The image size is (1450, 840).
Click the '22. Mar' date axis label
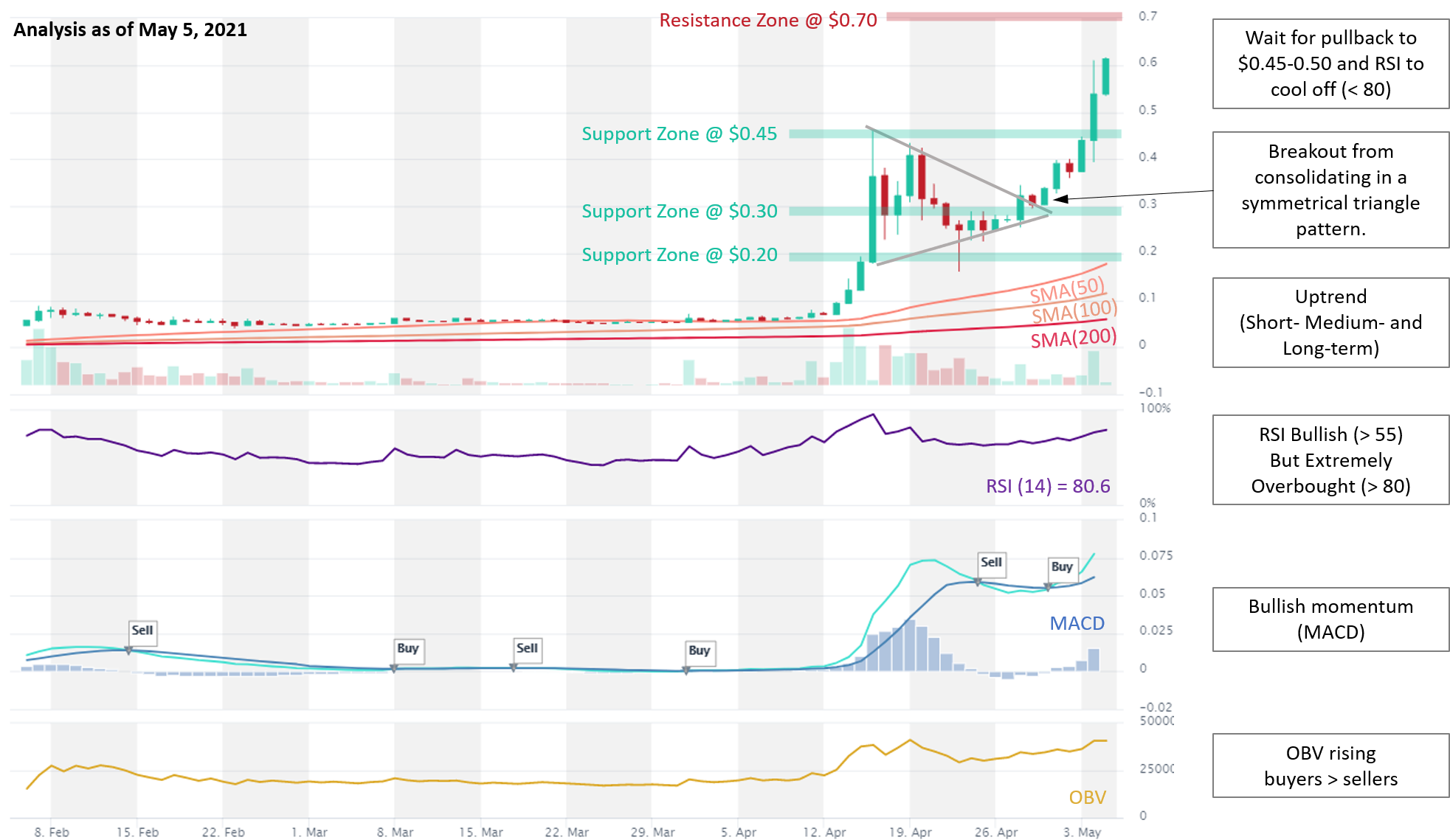tap(567, 832)
